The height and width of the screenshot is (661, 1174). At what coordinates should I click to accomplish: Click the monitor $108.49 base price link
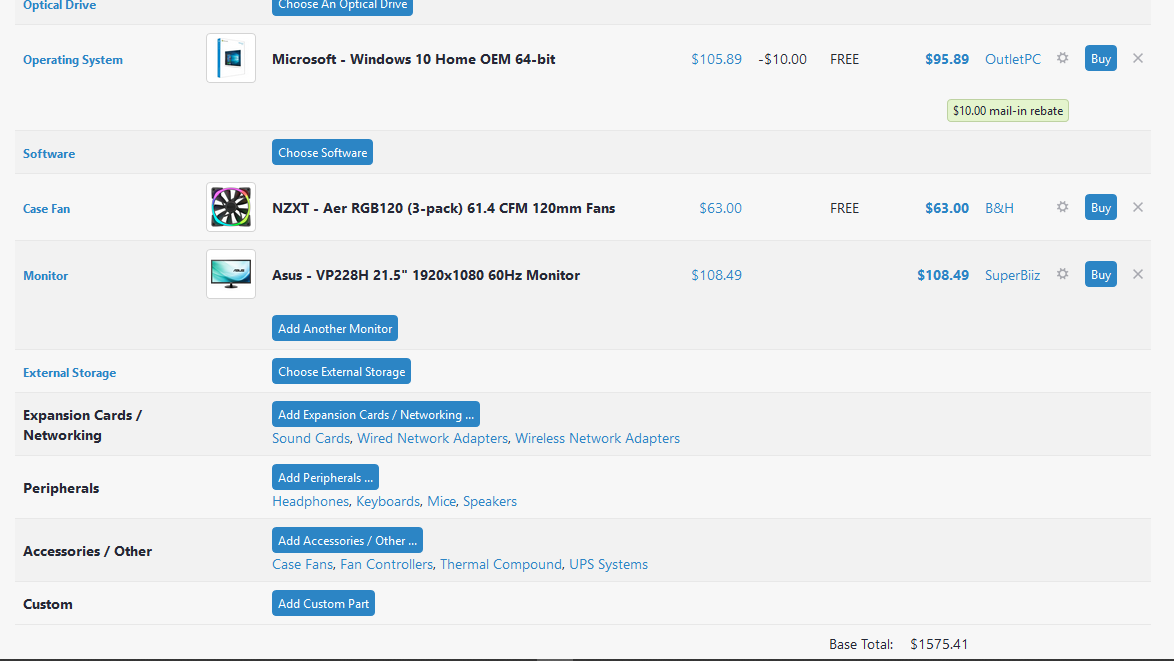click(x=717, y=275)
